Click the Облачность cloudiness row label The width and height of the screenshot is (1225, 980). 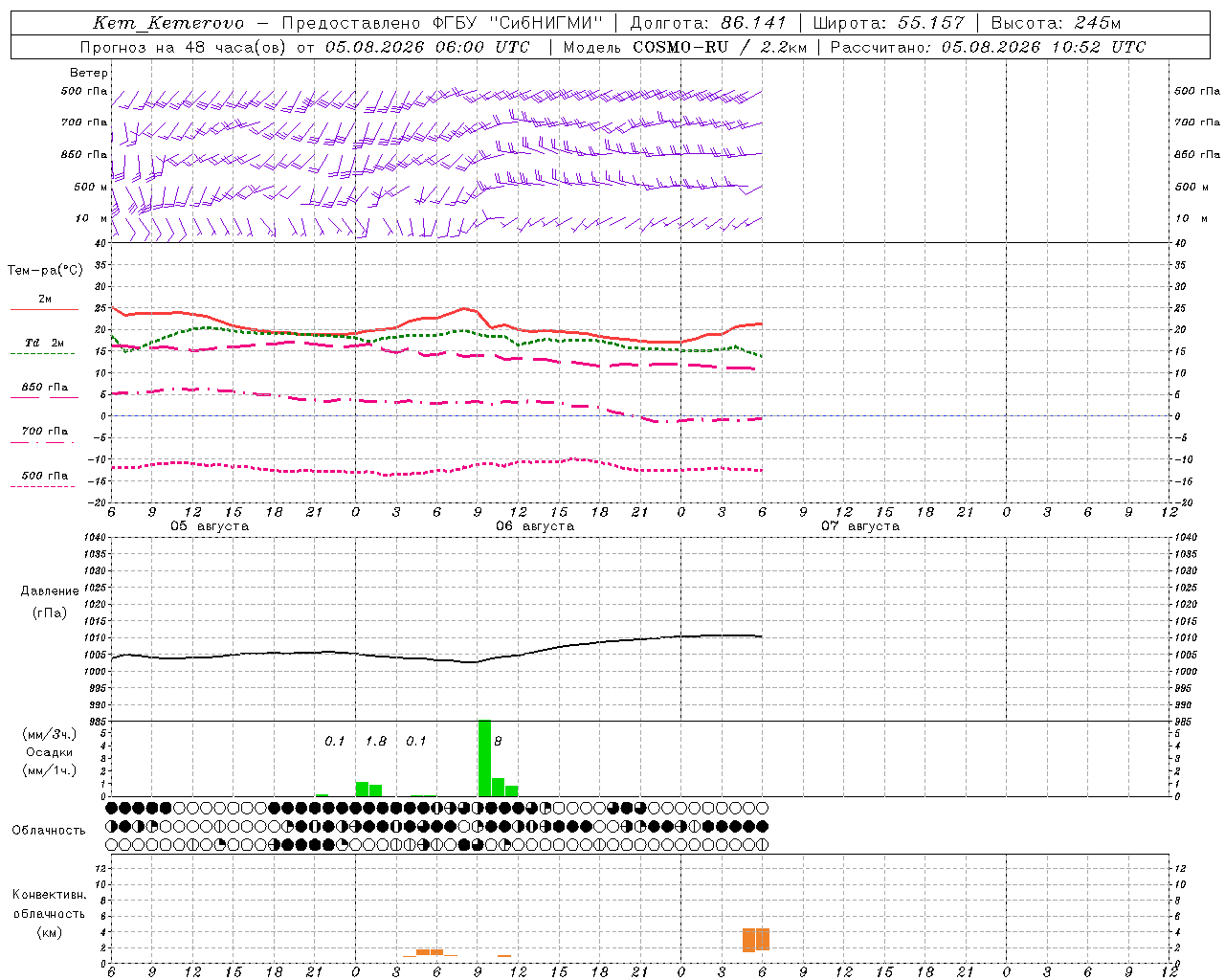click(49, 831)
